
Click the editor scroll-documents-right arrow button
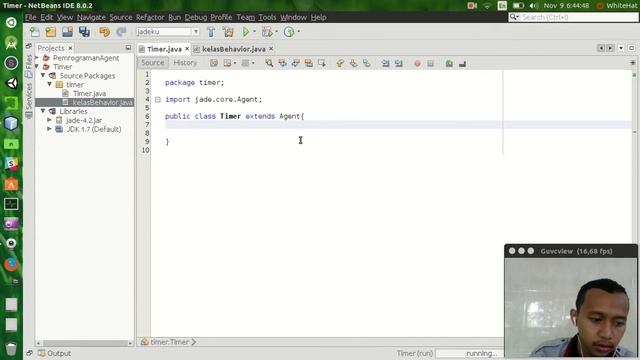[610, 48]
